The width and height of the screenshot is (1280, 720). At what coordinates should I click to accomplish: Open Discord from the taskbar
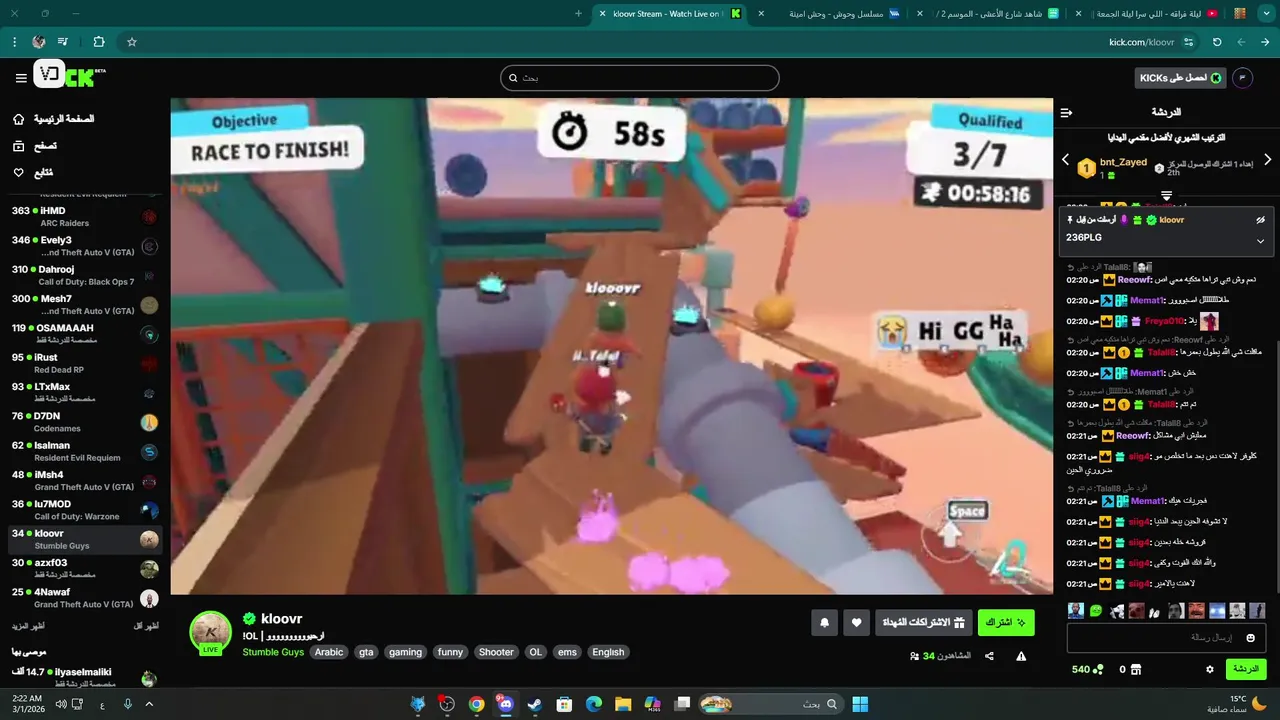click(x=505, y=704)
